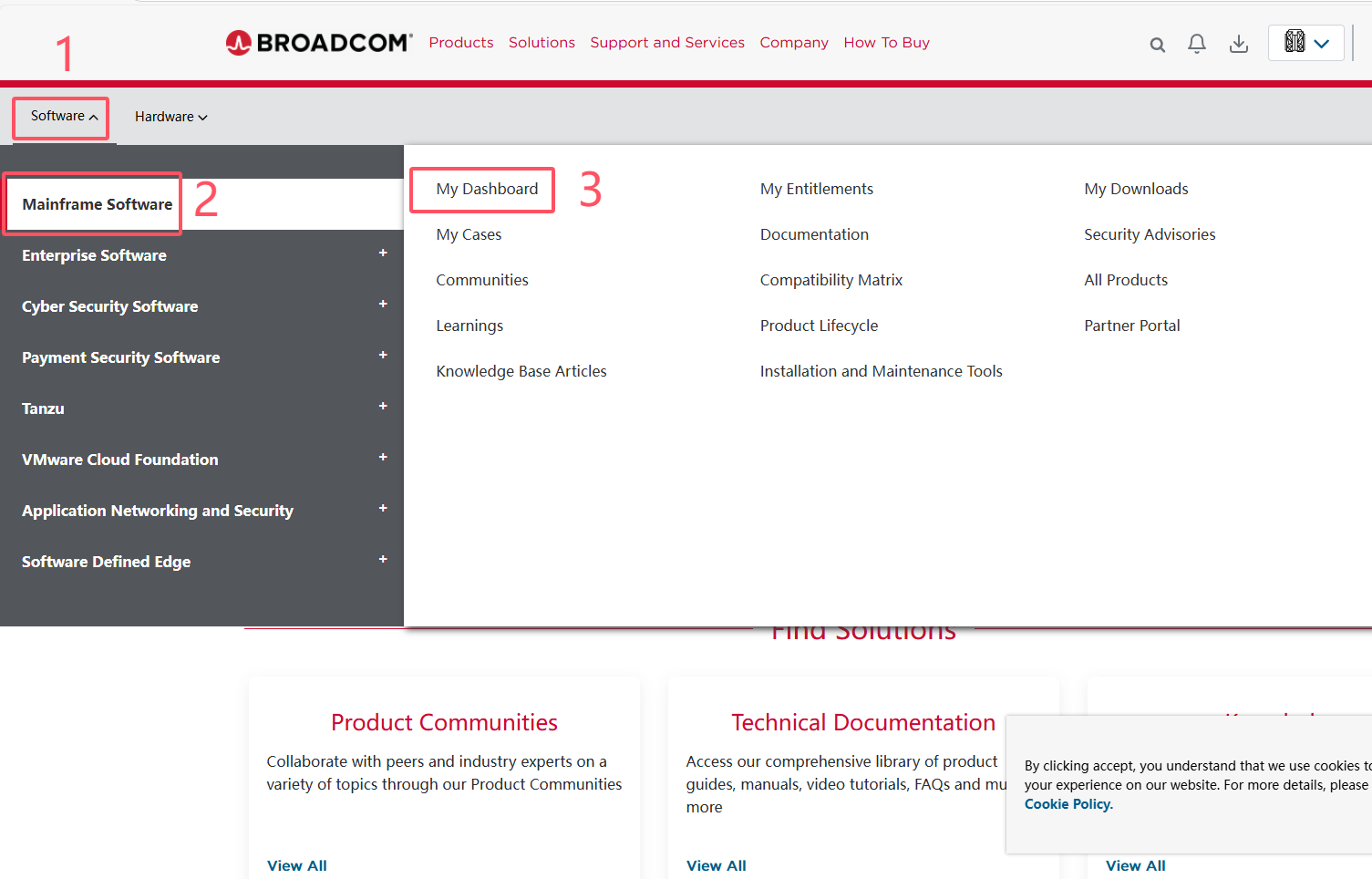
Task: Click Product Communities heading
Action: 444,722
